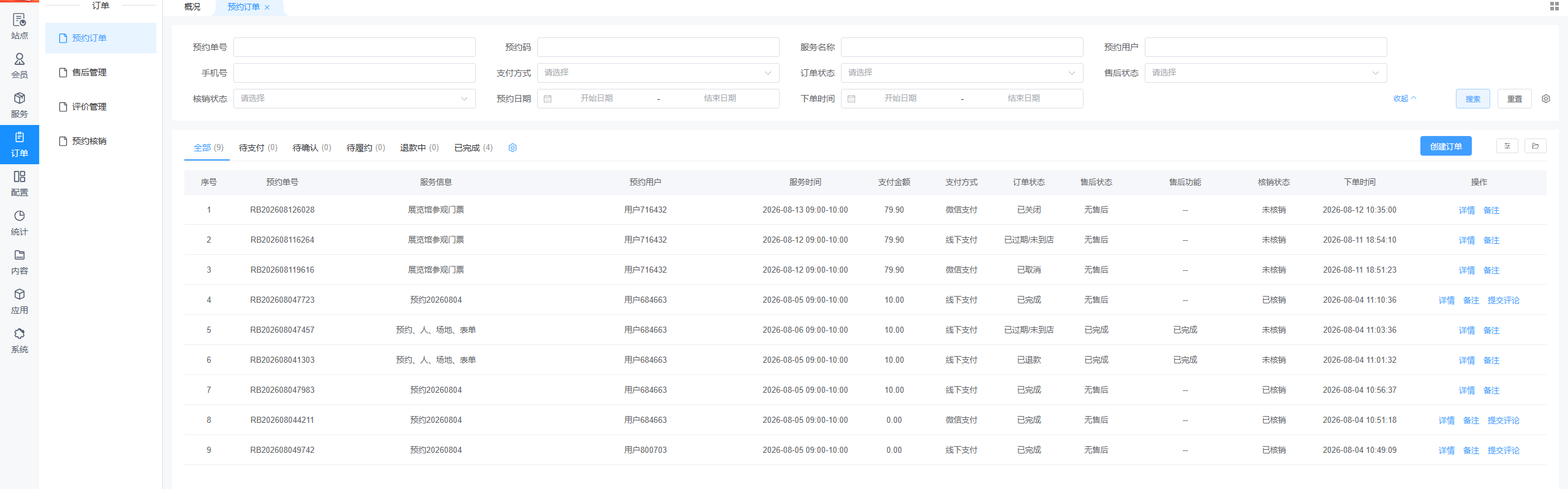The image size is (1568, 489).
Task: Select the 待履约 (0) status tab
Action: click(366, 148)
